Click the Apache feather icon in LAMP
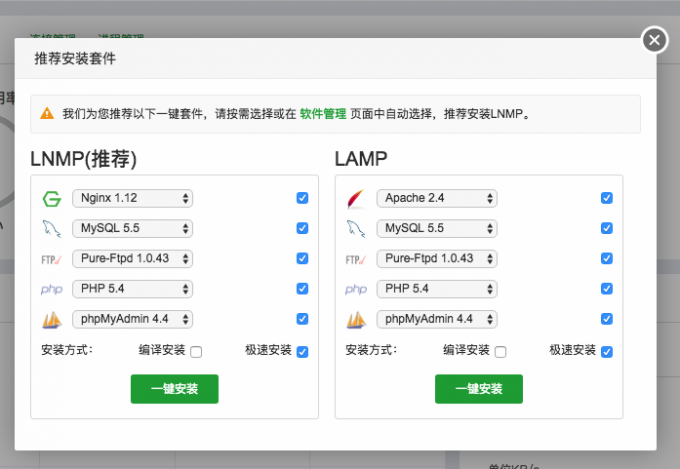Viewport: 680px width, 469px height. click(356, 199)
